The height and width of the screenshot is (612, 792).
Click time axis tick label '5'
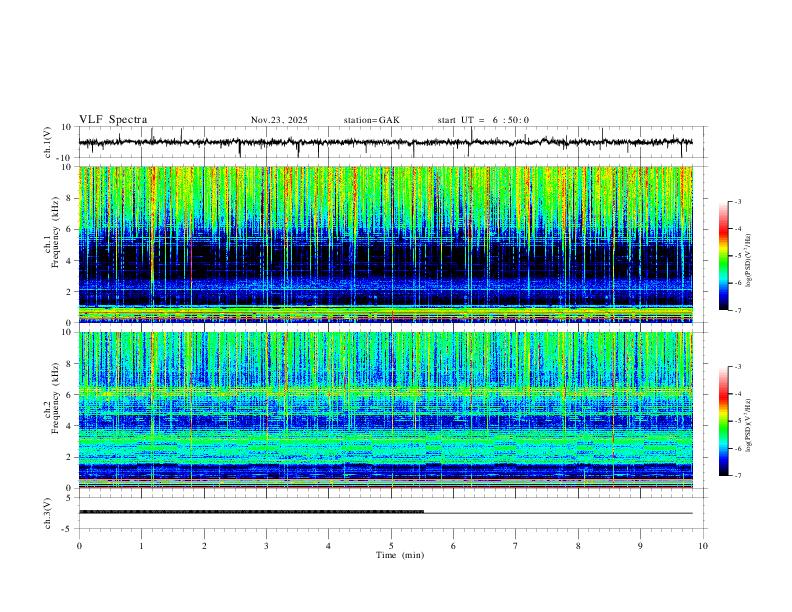(391, 546)
